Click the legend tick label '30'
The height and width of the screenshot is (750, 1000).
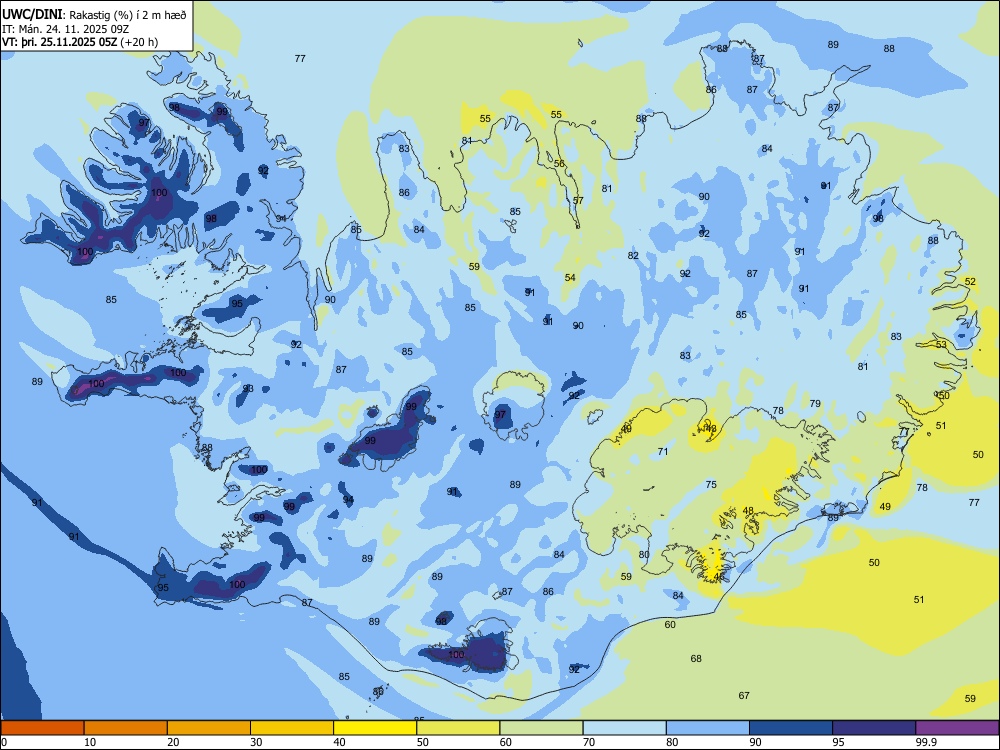point(256,742)
